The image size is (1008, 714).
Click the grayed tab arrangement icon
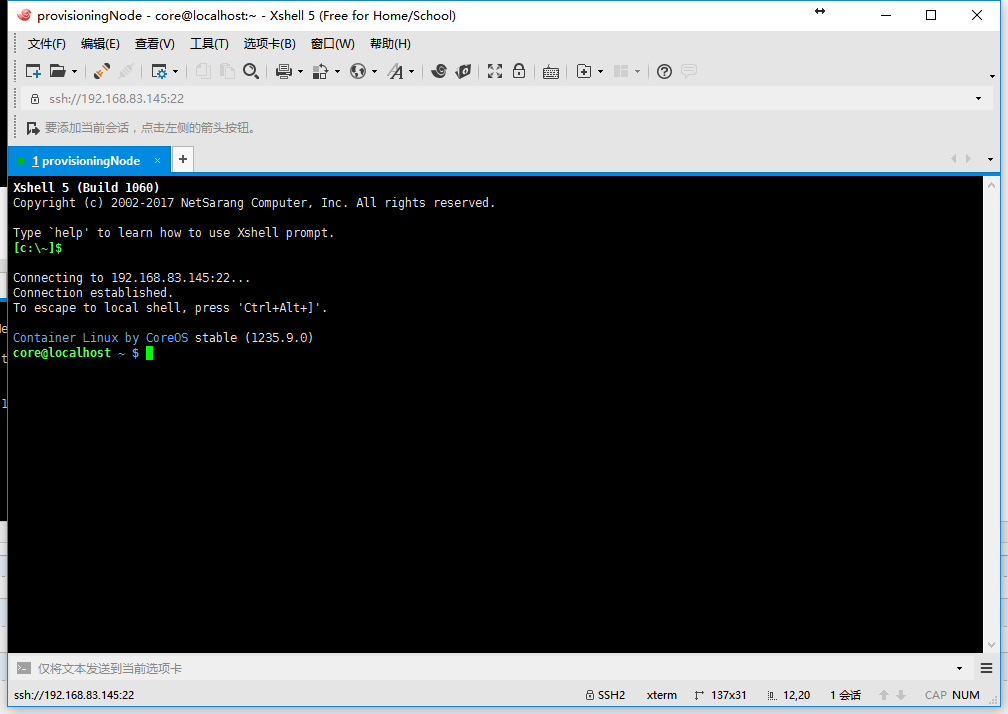(x=621, y=71)
